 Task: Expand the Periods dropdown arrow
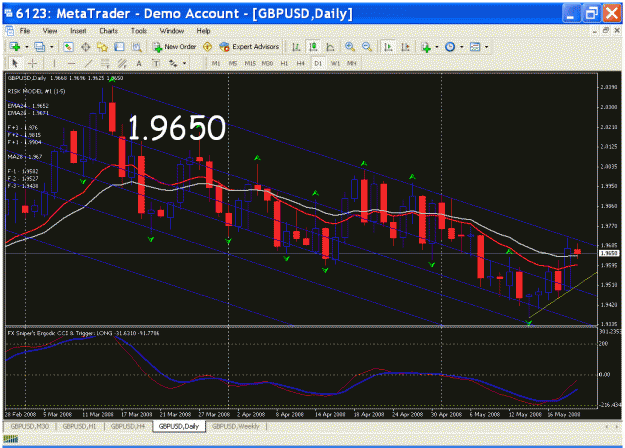[462, 47]
